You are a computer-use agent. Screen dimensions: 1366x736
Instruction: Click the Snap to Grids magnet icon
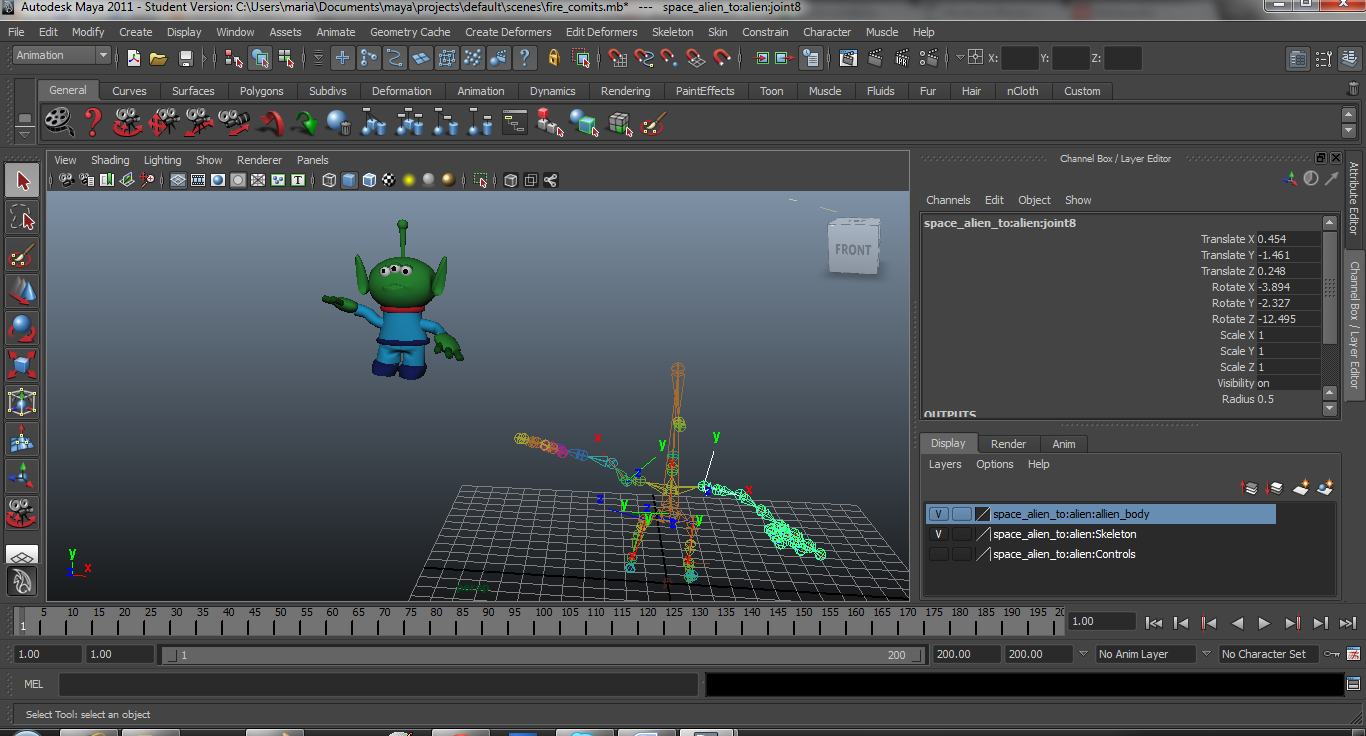tap(619, 58)
